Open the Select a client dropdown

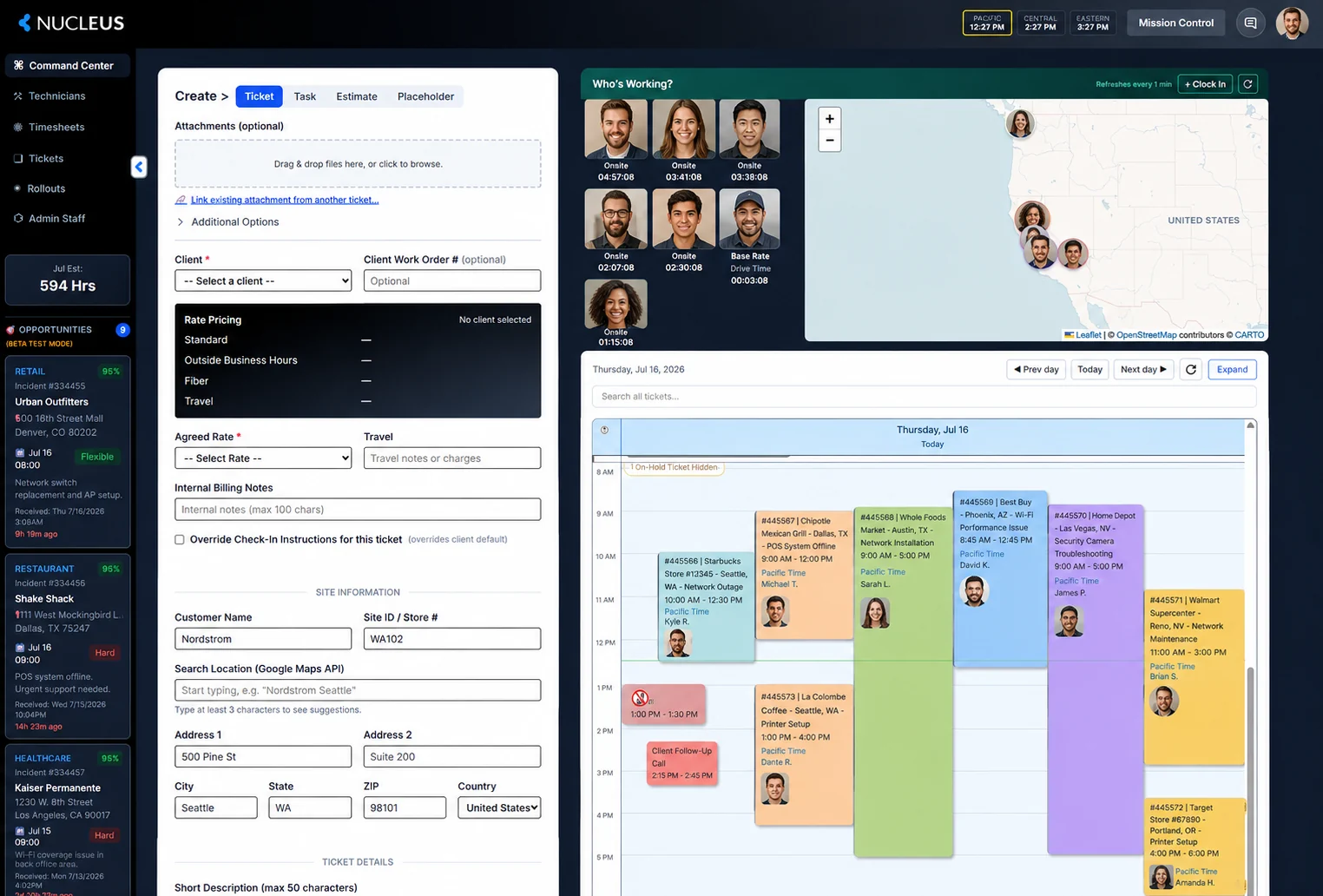click(263, 281)
